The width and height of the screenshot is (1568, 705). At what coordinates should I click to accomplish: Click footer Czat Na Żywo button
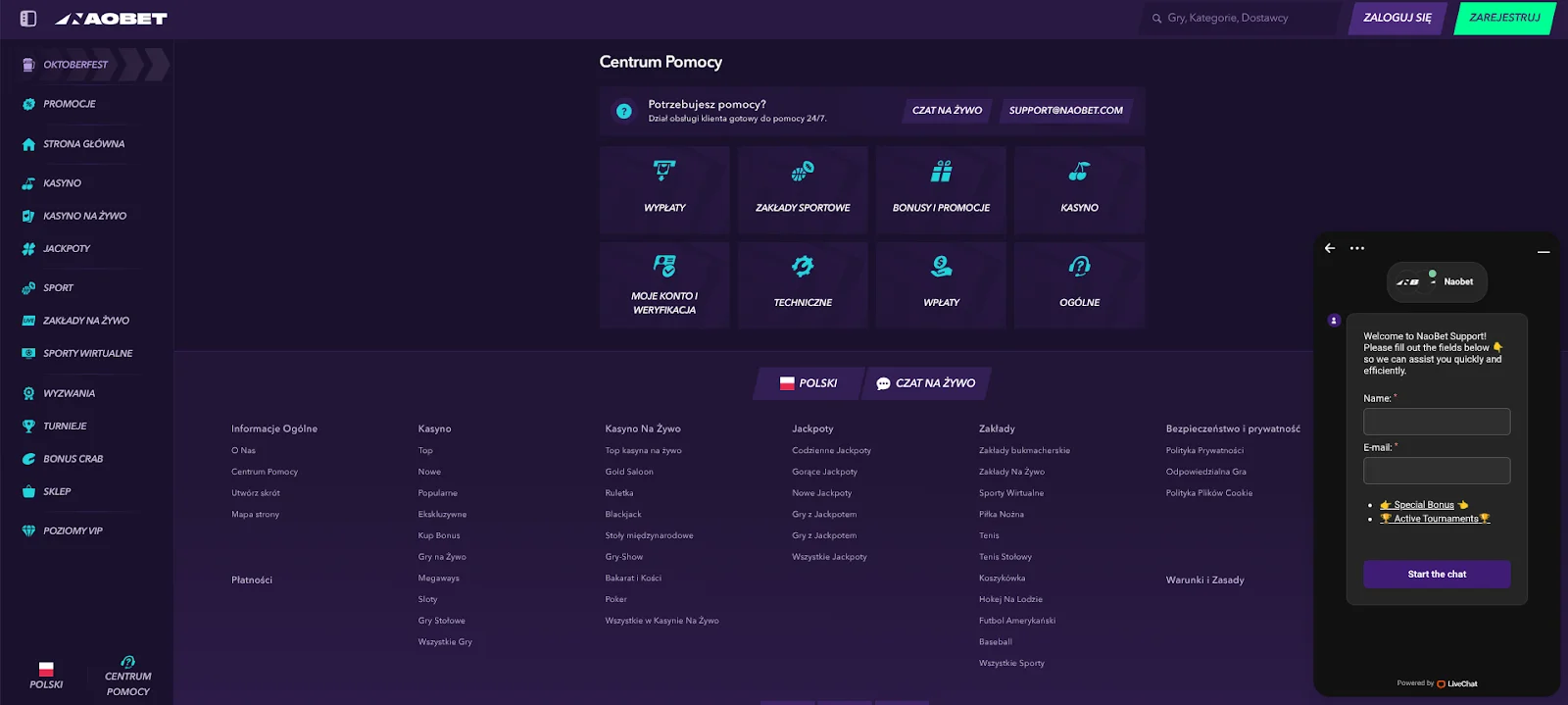click(x=926, y=383)
